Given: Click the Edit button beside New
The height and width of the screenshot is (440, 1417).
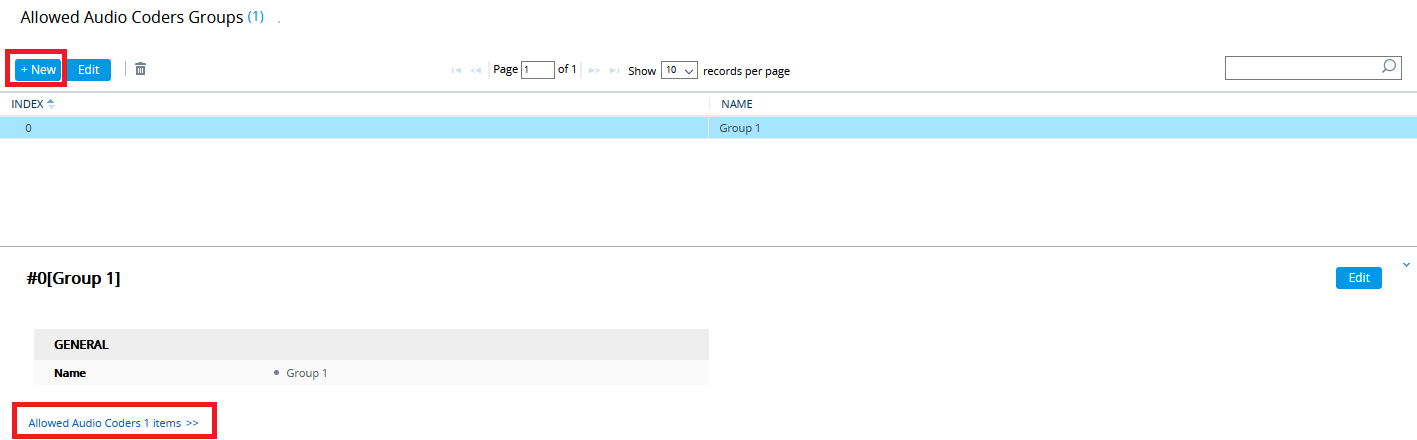Looking at the screenshot, I should click(x=89, y=70).
